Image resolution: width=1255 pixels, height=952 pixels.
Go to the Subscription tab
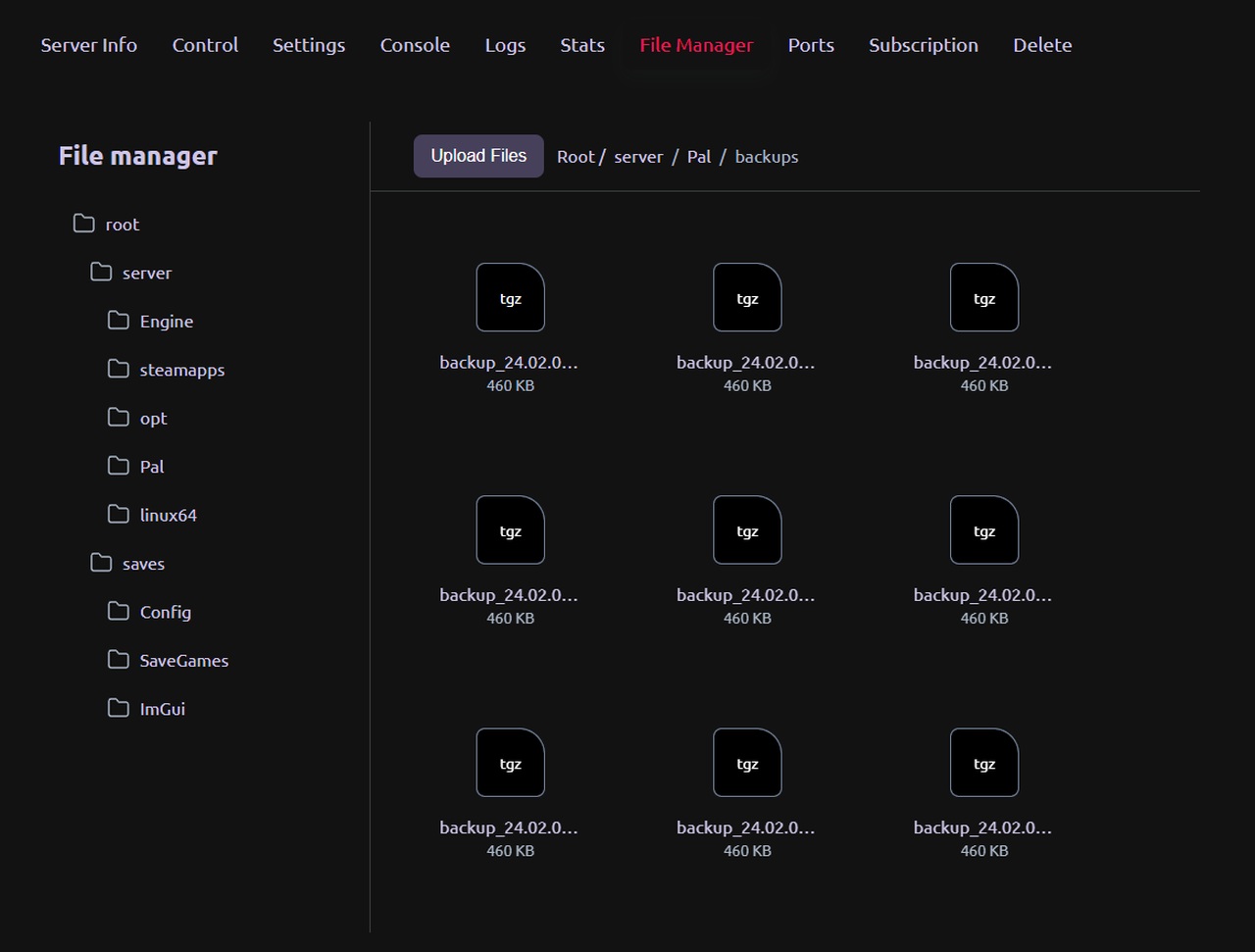(924, 45)
